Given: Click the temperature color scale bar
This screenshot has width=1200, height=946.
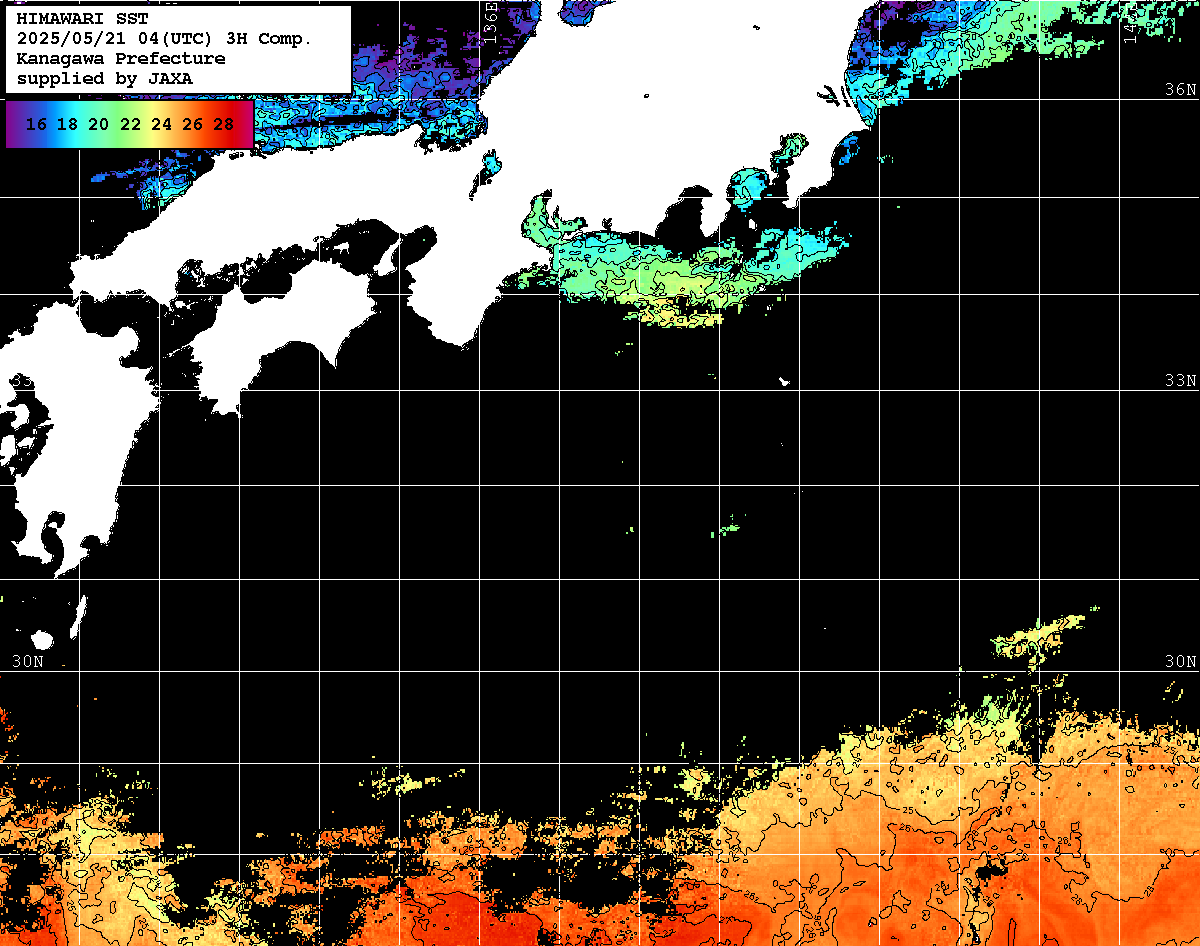Looking at the screenshot, I should coord(130,124).
